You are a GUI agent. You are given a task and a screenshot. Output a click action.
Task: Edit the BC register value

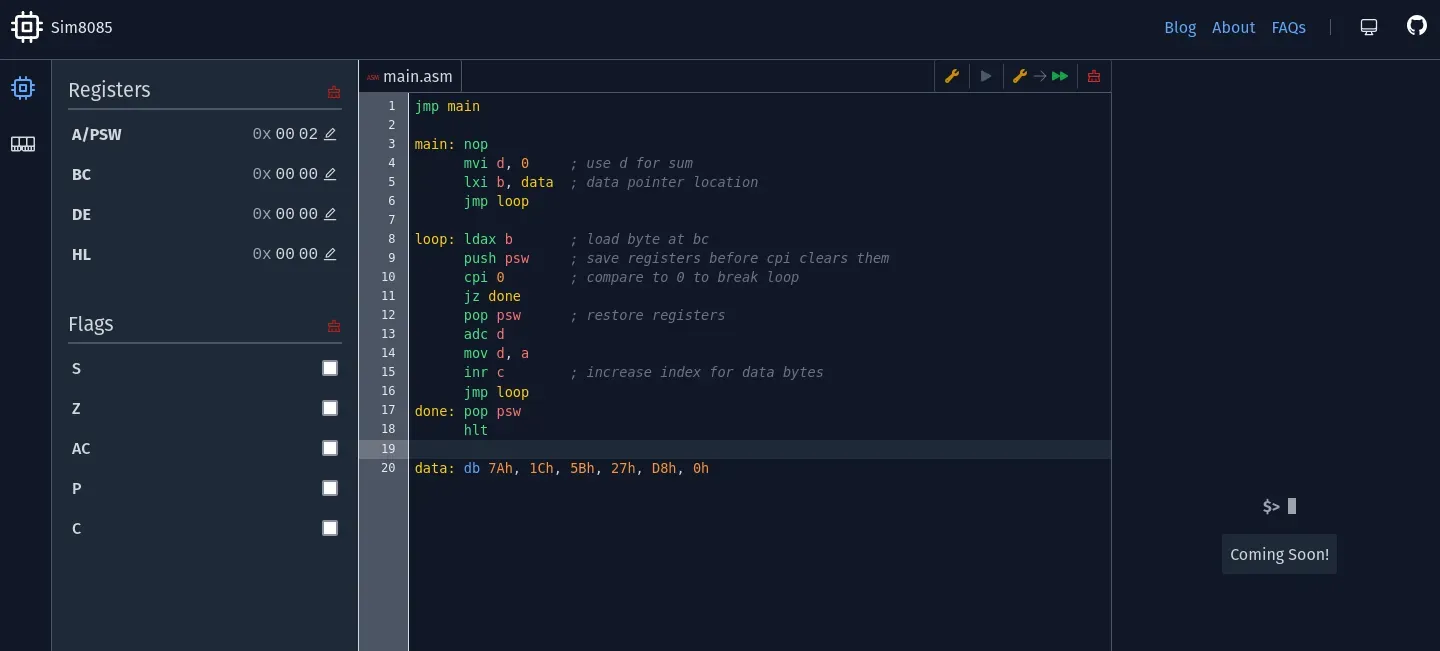[x=330, y=174]
